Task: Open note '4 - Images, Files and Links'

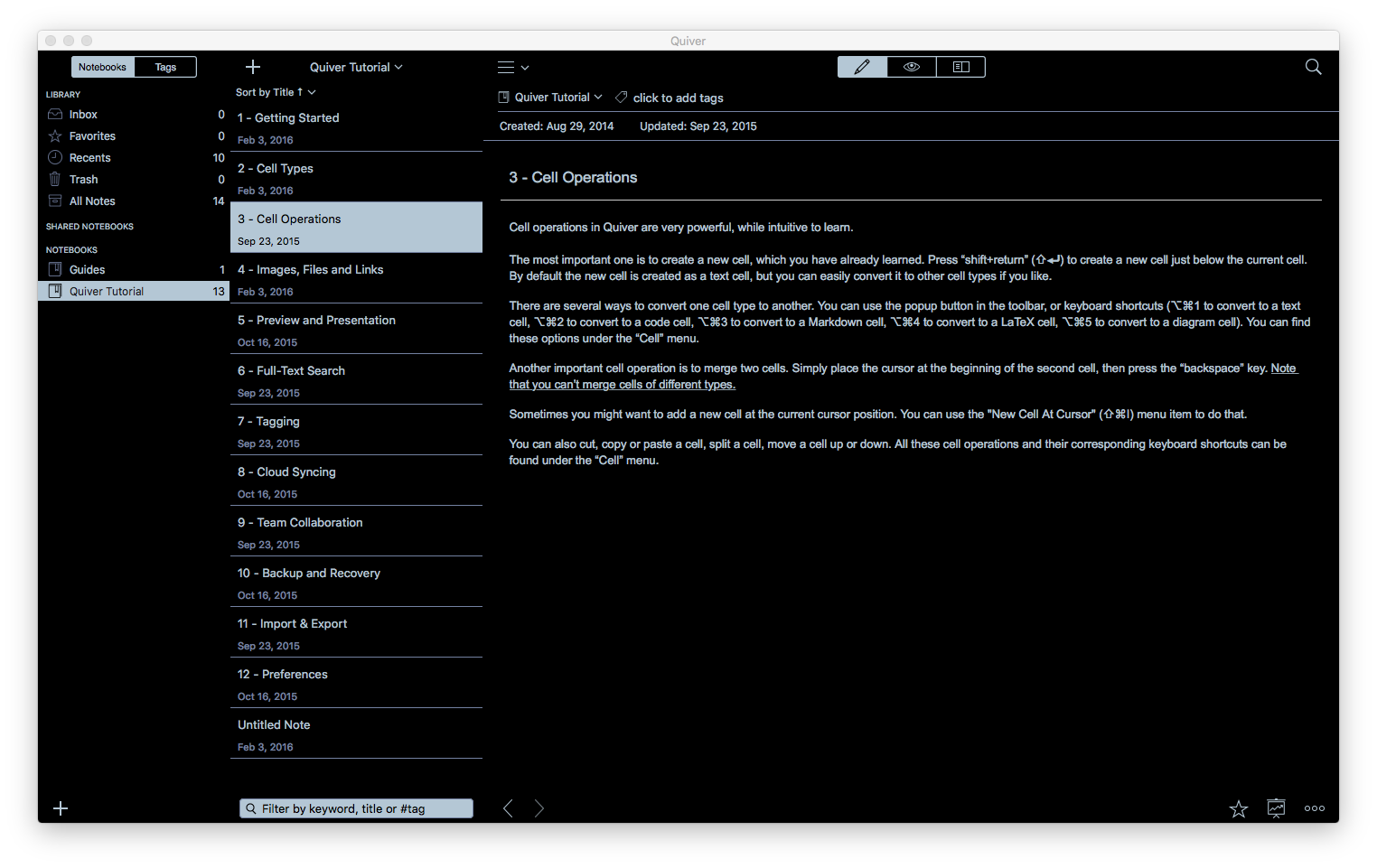Action: click(x=356, y=278)
